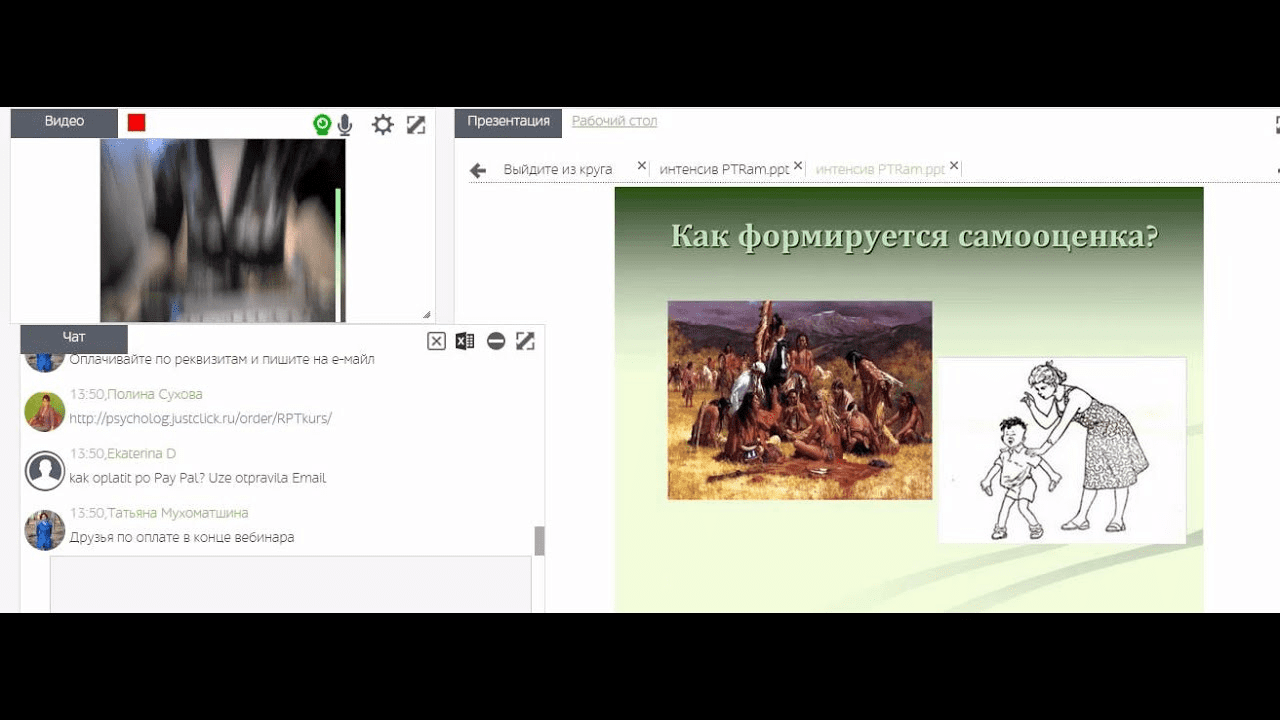The height and width of the screenshot is (720, 1280).
Task: Clear chat using the boxed X icon
Action: click(436, 341)
